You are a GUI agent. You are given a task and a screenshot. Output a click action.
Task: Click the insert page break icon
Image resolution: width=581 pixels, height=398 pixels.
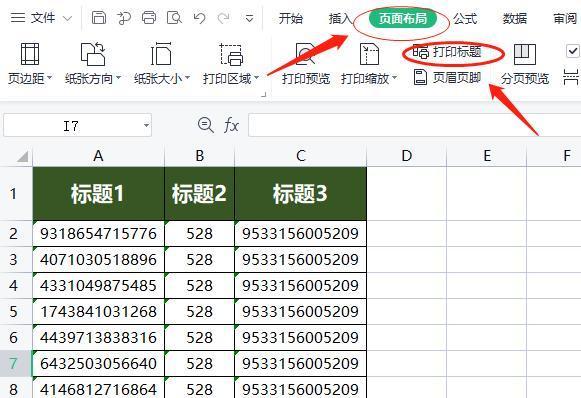(x=571, y=77)
